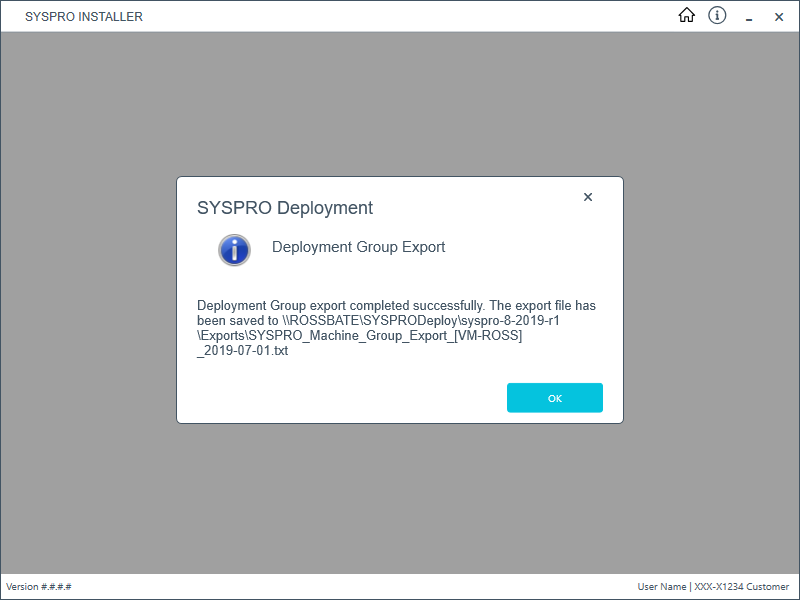Minimize the SYSPRO Installer window

[749, 17]
